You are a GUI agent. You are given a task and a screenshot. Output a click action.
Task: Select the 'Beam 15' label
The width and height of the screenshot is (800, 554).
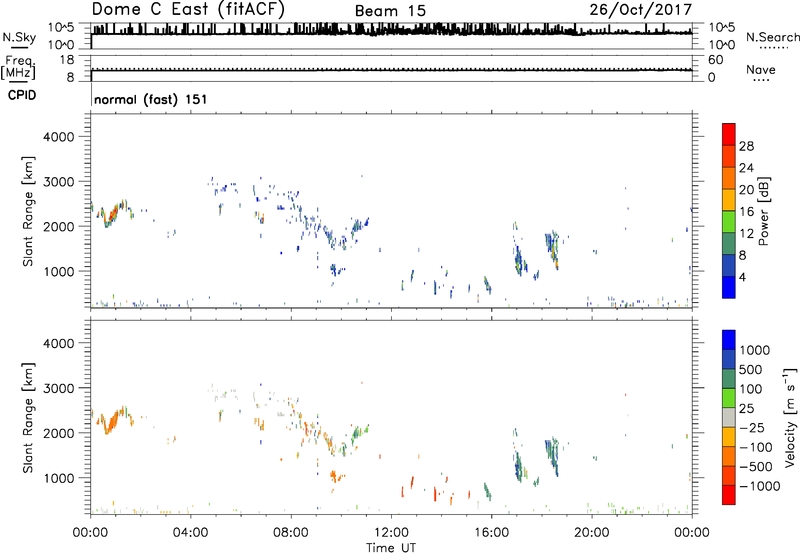[x=390, y=11]
